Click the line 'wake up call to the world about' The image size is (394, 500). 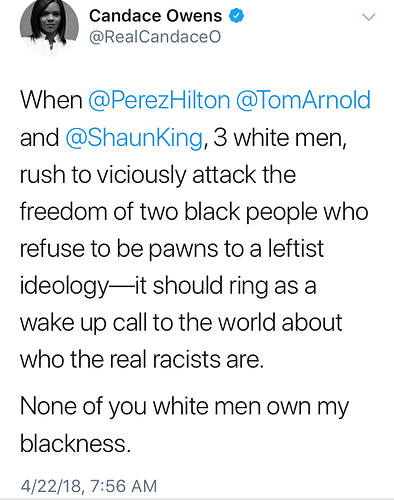181,323
